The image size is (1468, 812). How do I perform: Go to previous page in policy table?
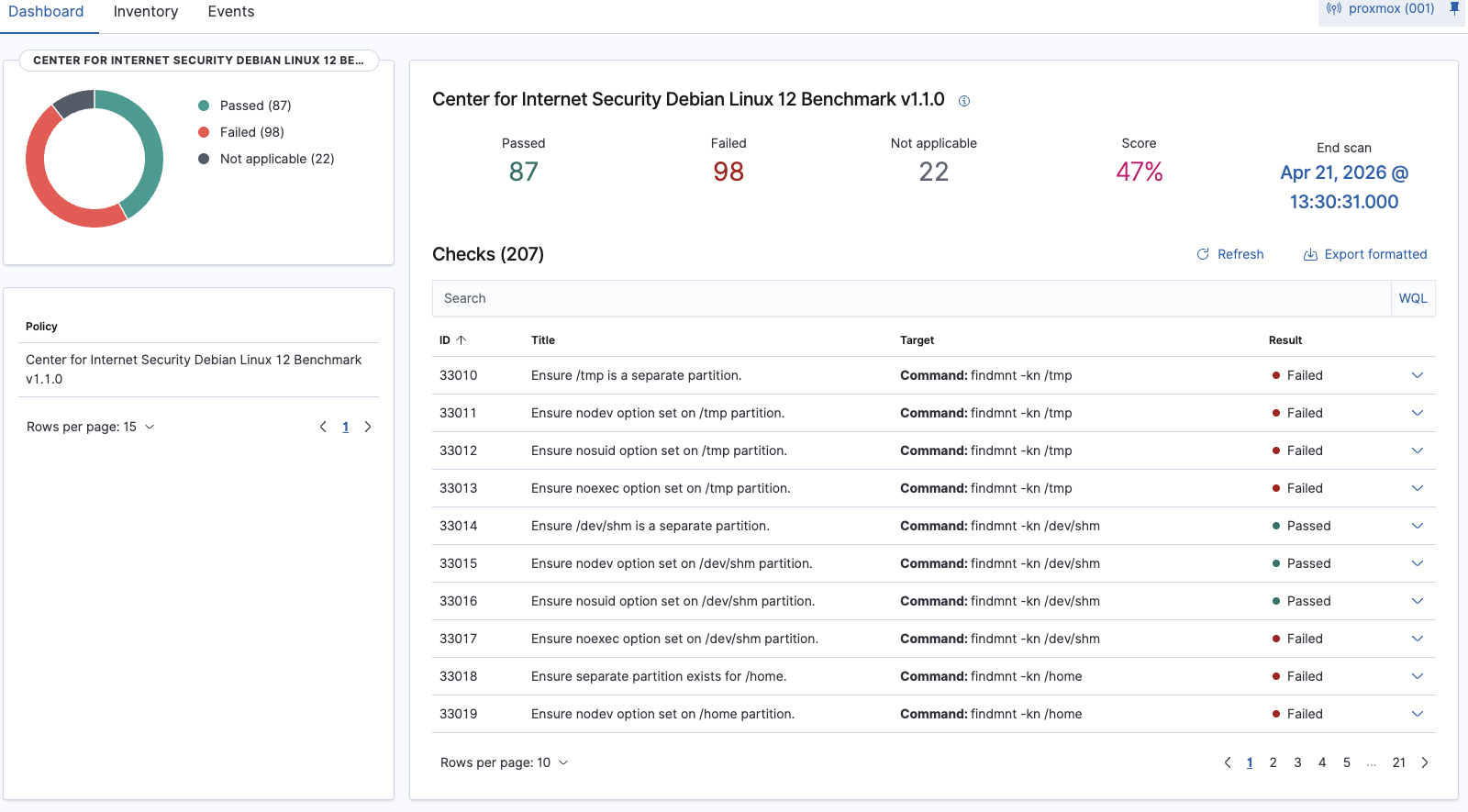323,427
